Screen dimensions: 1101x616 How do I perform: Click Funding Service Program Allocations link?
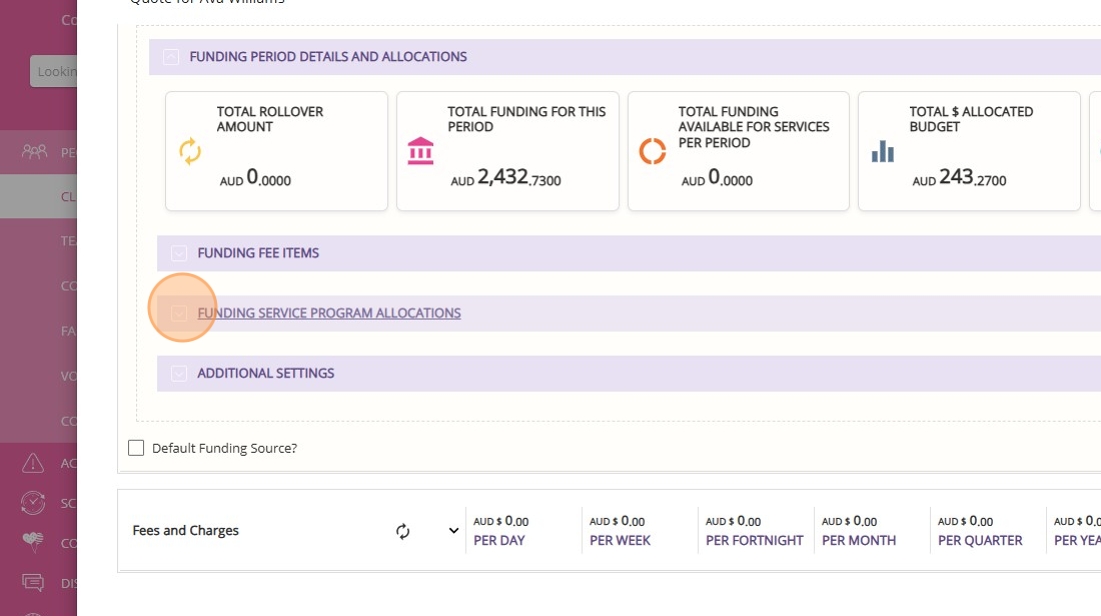[329, 313]
